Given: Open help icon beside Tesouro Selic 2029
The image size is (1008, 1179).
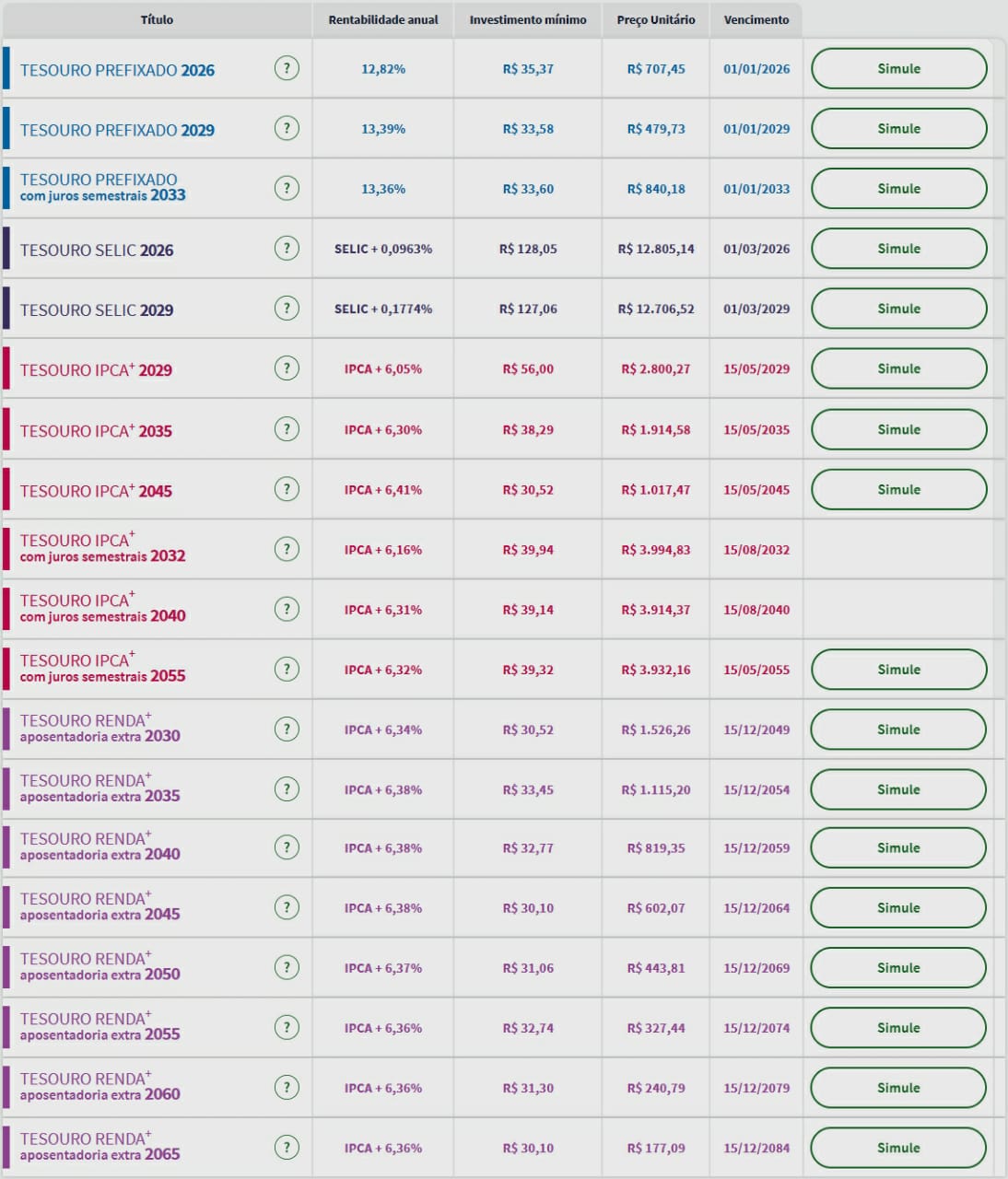Looking at the screenshot, I should point(287,309).
